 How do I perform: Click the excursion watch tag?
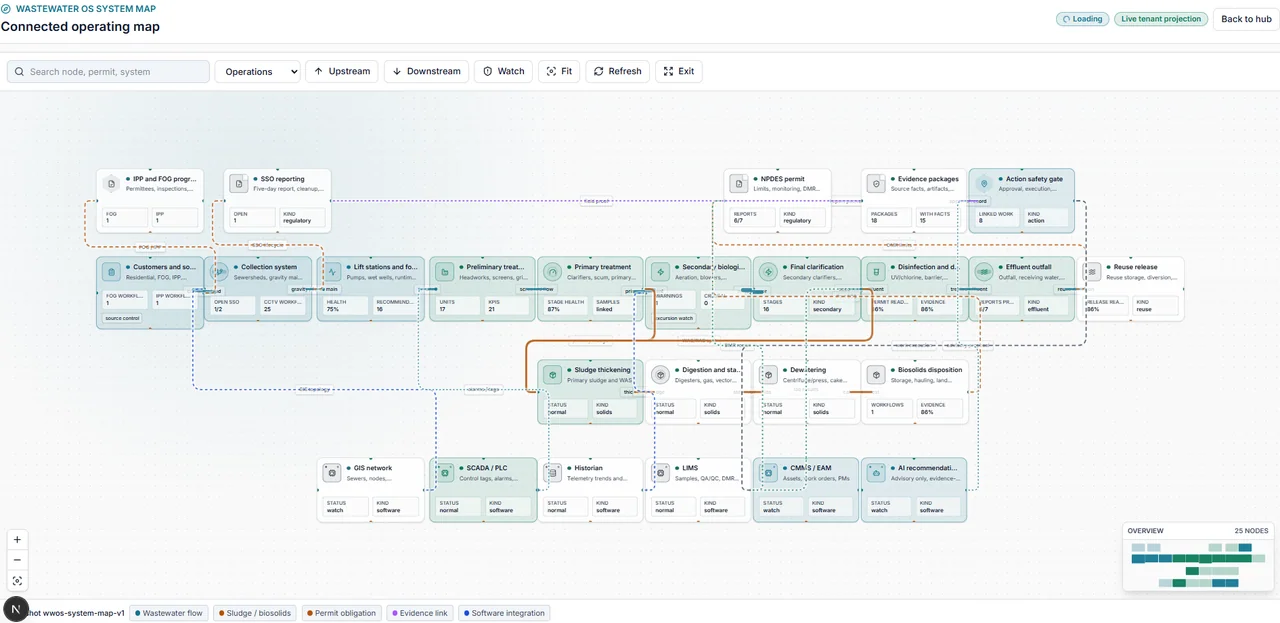click(x=675, y=318)
